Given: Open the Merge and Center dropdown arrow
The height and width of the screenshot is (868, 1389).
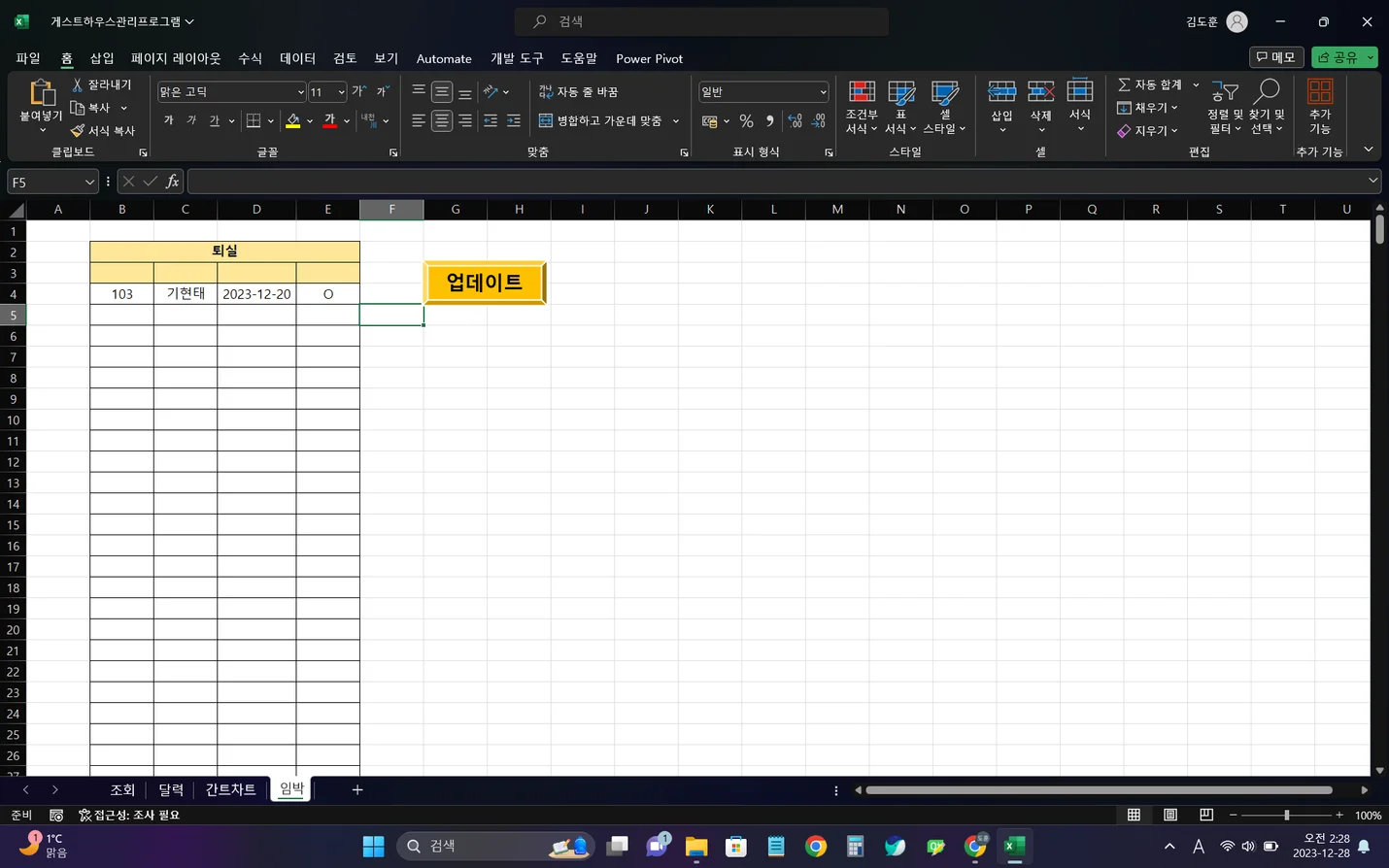Looking at the screenshot, I should click(676, 120).
